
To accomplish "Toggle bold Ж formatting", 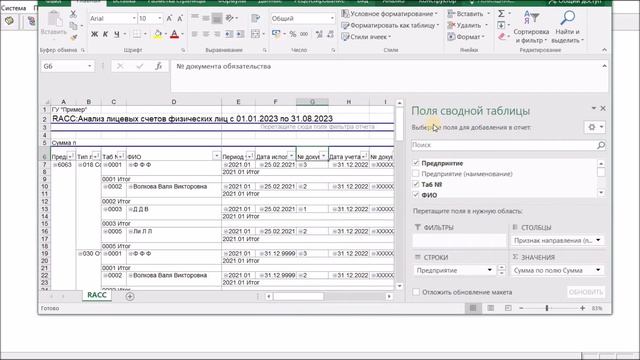I will pos(94,34).
